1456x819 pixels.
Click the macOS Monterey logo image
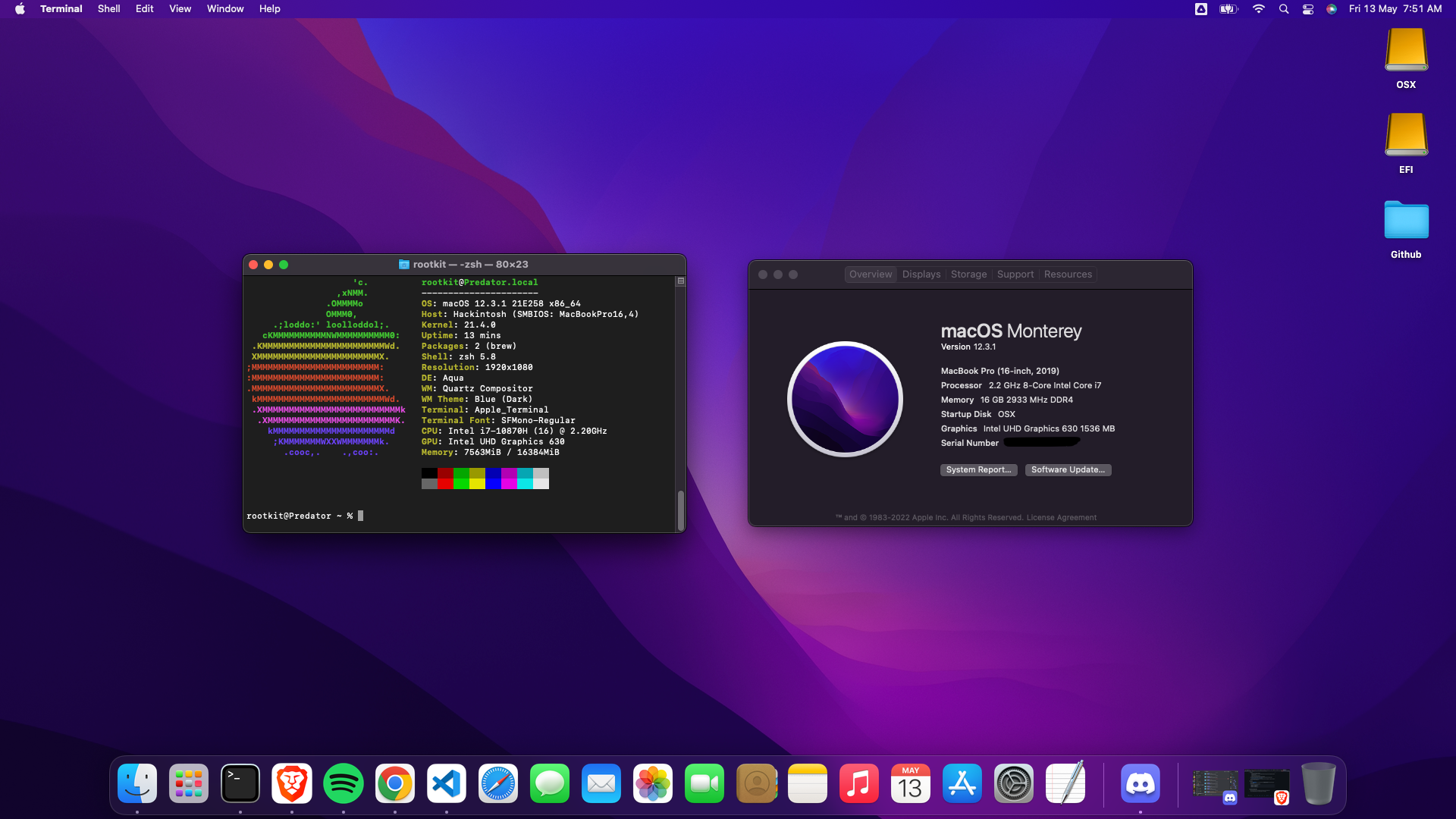(845, 399)
